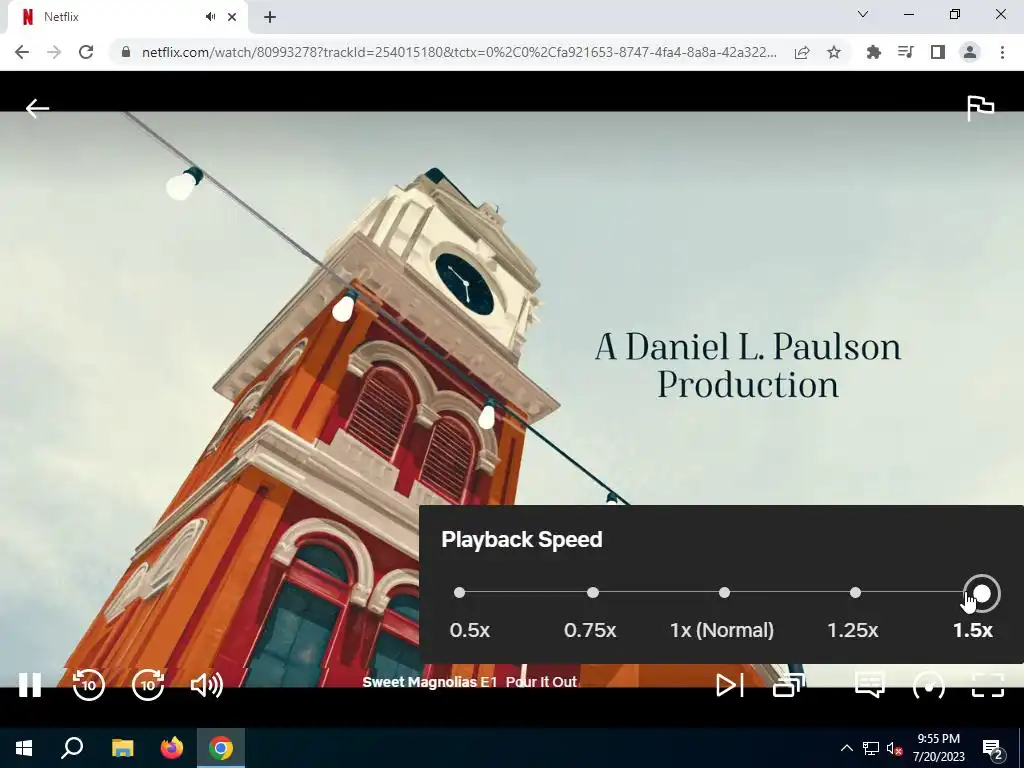The height and width of the screenshot is (768, 1024).
Task: Open the Windows Start menu
Action: [24, 748]
